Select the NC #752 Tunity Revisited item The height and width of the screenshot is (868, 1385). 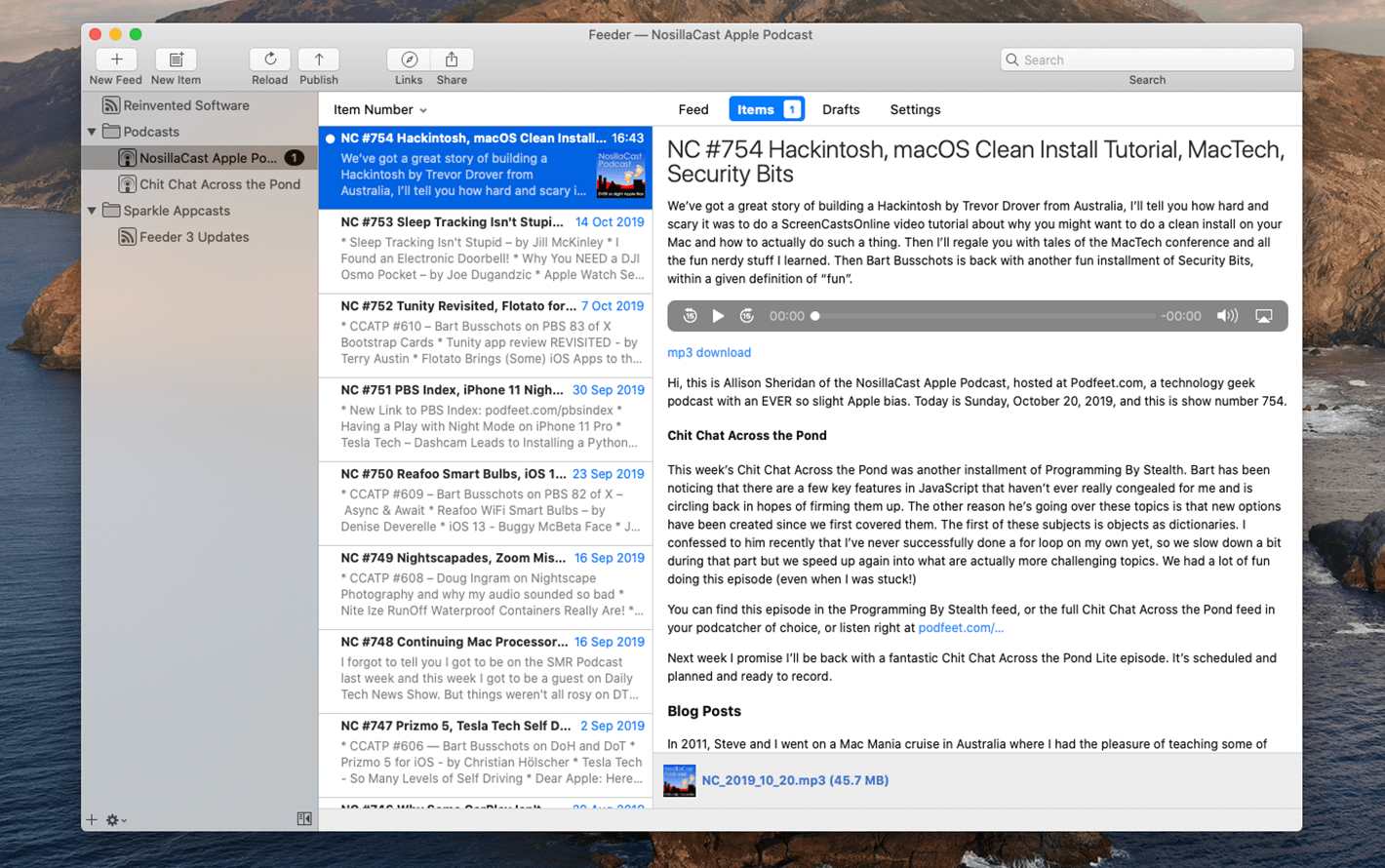[486, 335]
